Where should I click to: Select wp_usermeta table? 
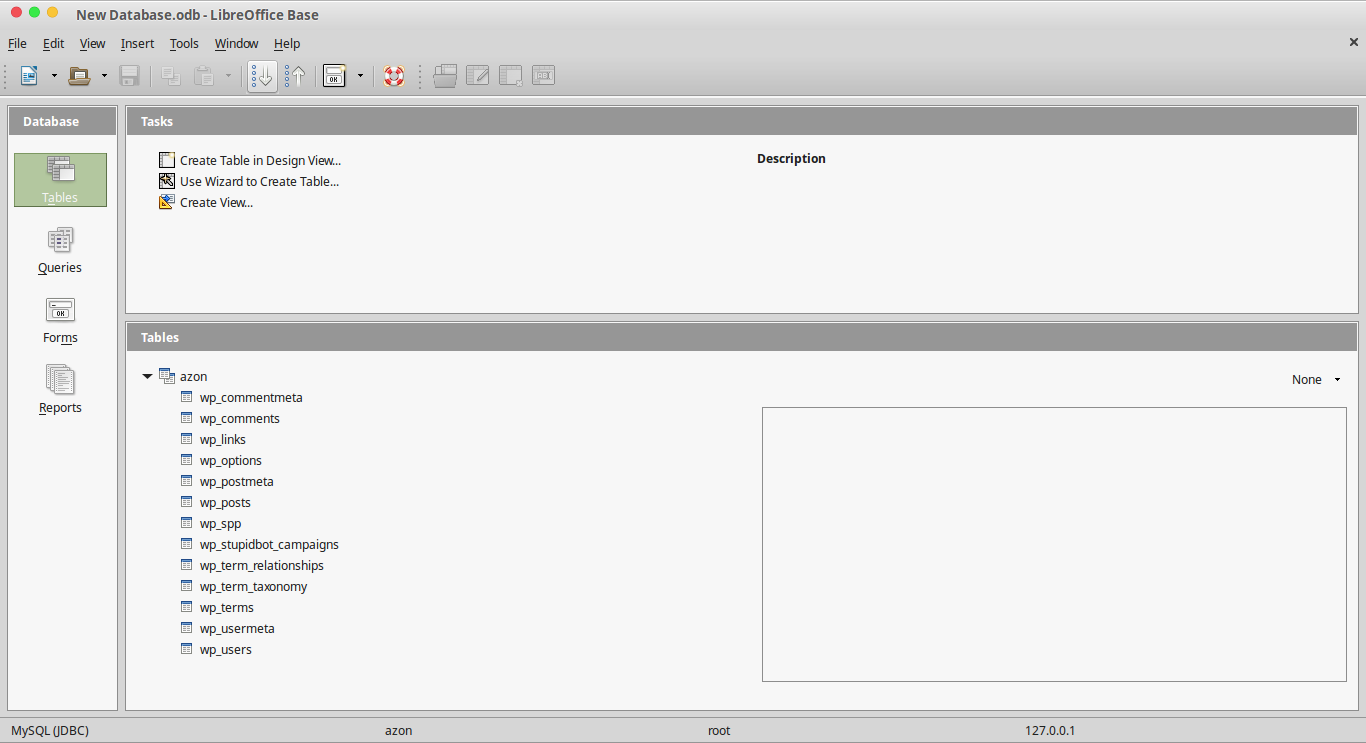coord(237,629)
